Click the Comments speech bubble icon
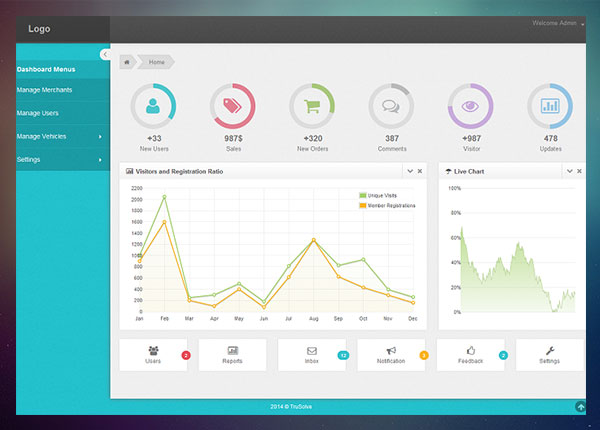 pyautogui.click(x=391, y=105)
